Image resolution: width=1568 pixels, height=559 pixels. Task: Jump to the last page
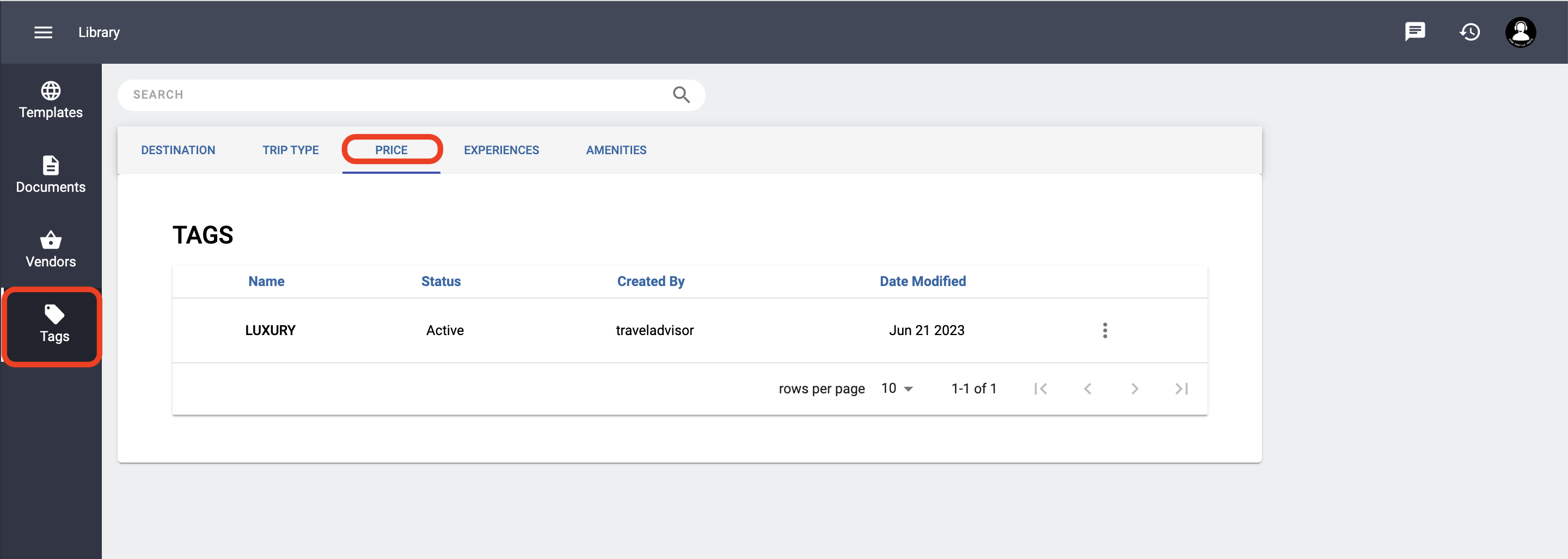[x=1181, y=388]
